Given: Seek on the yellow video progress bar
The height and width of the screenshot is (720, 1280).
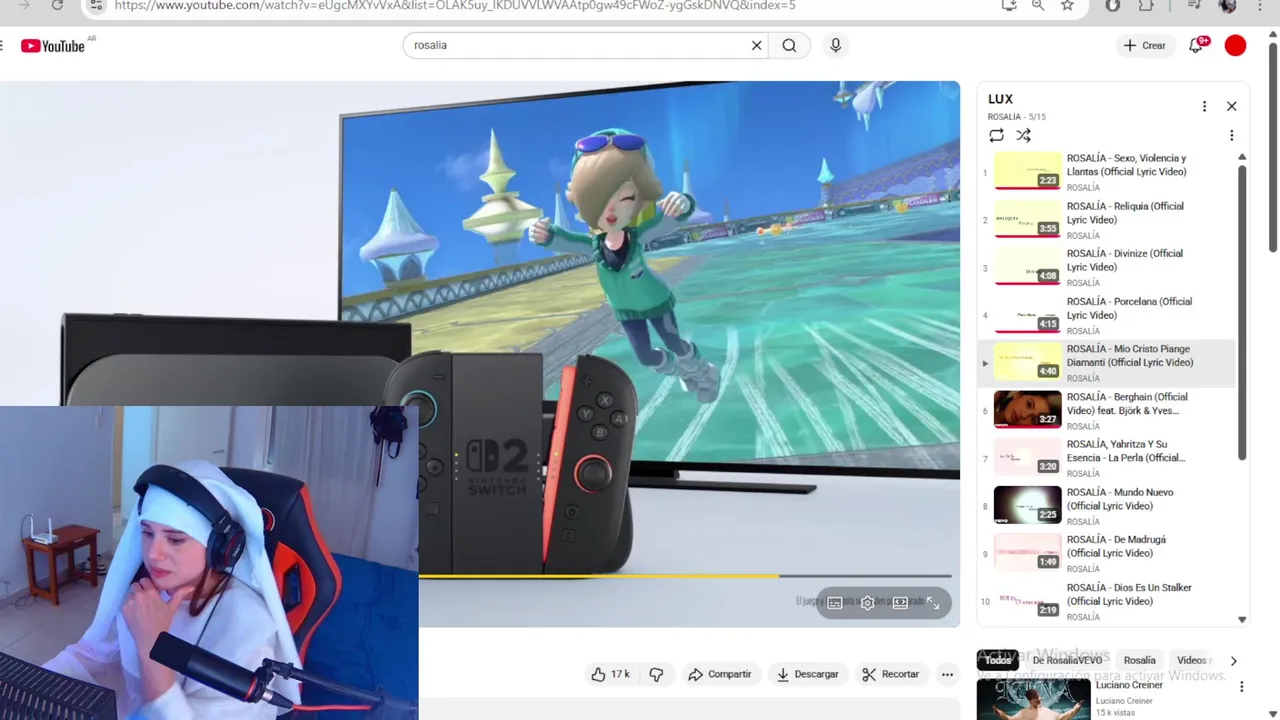Looking at the screenshot, I should click(685, 576).
